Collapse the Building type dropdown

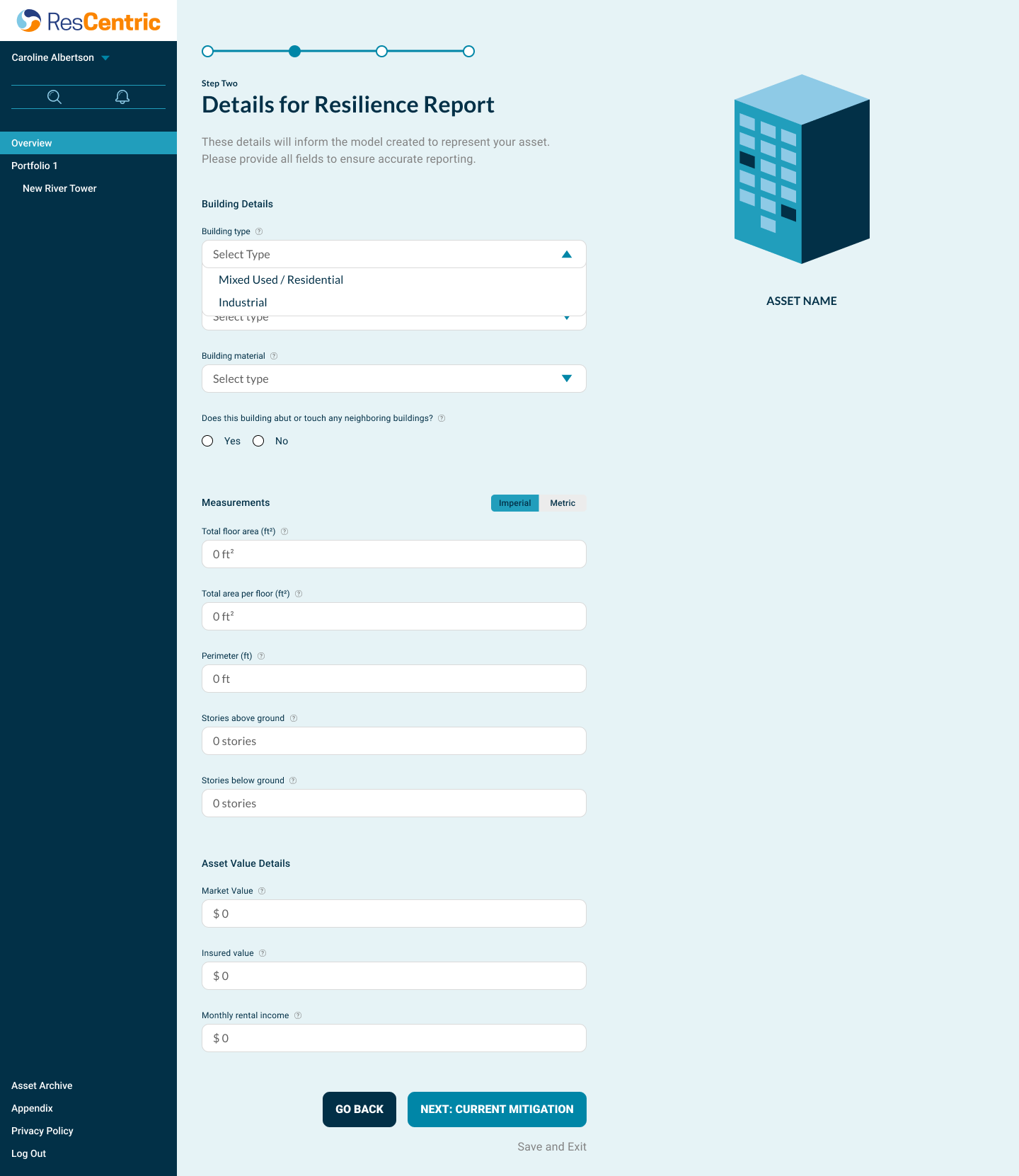point(566,255)
